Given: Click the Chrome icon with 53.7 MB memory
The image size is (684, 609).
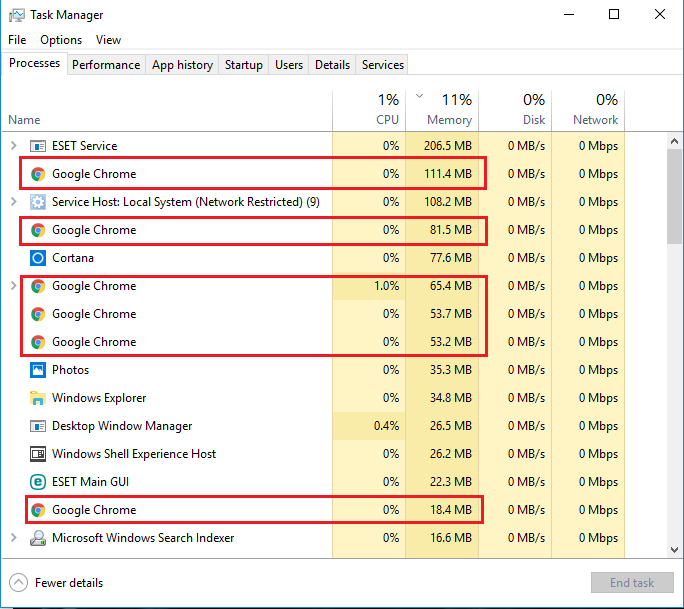Looking at the screenshot, I should click(38, 314).
